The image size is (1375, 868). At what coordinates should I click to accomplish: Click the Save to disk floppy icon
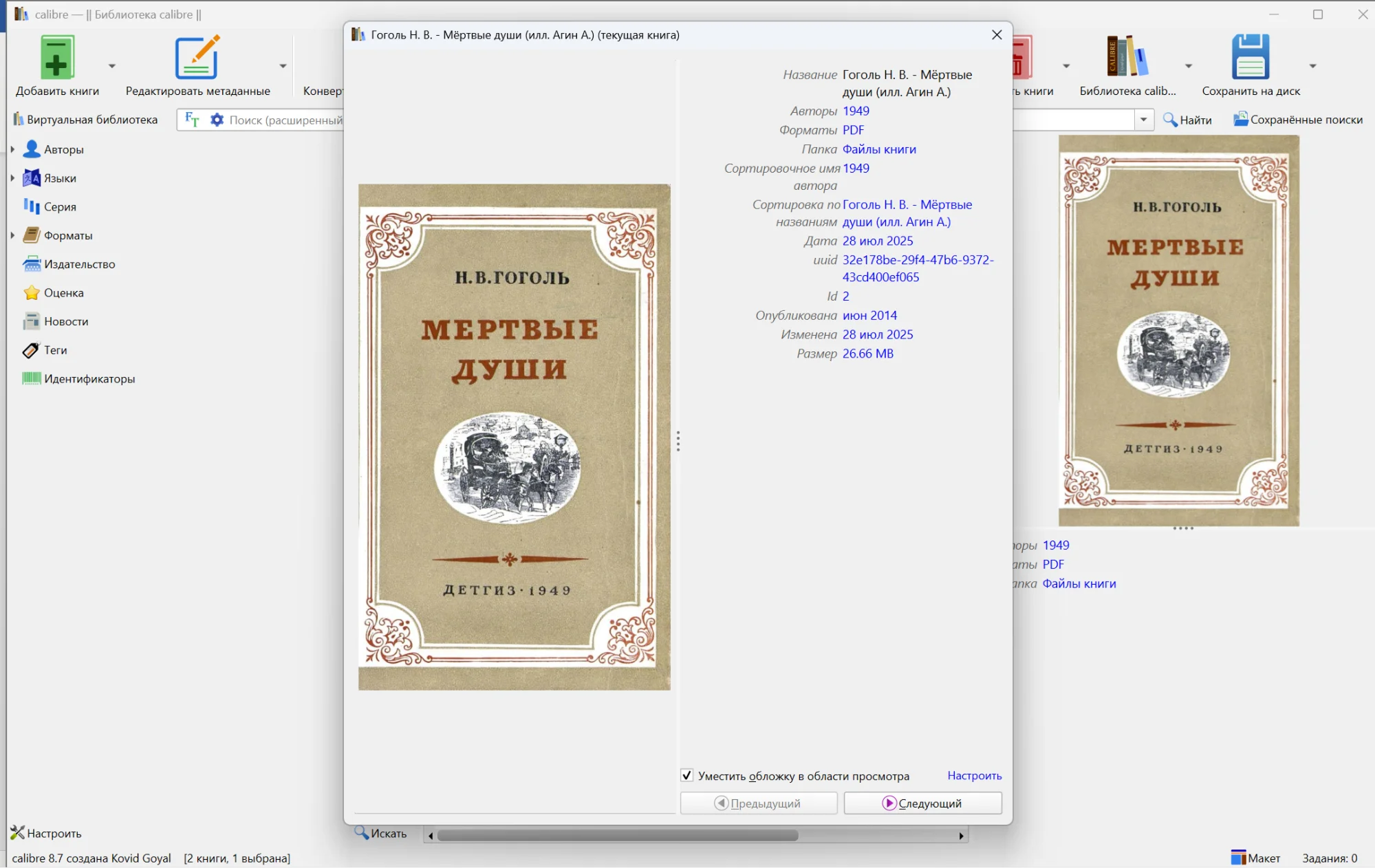[1250, 58]
